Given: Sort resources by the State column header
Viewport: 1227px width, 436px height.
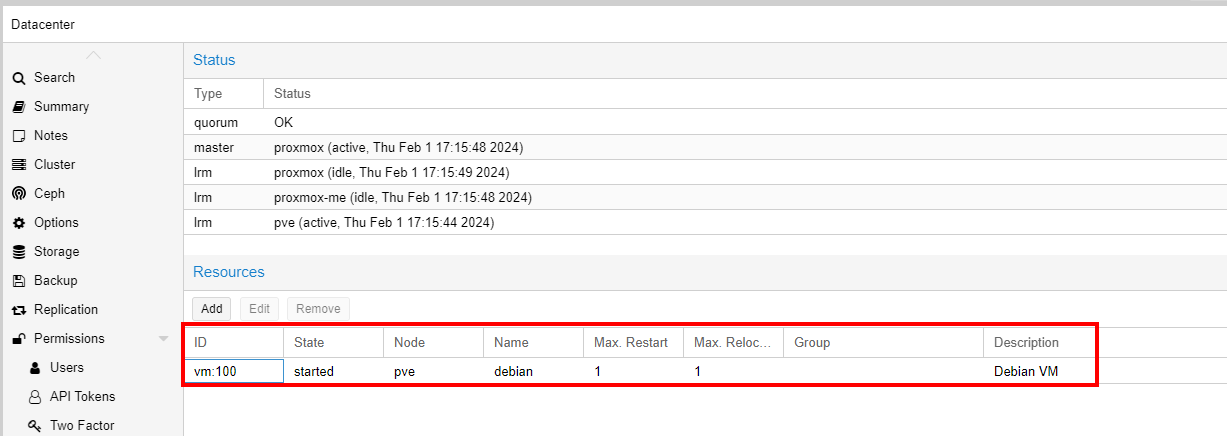Looking at the screenshot, I should click(x=309, y=343).
